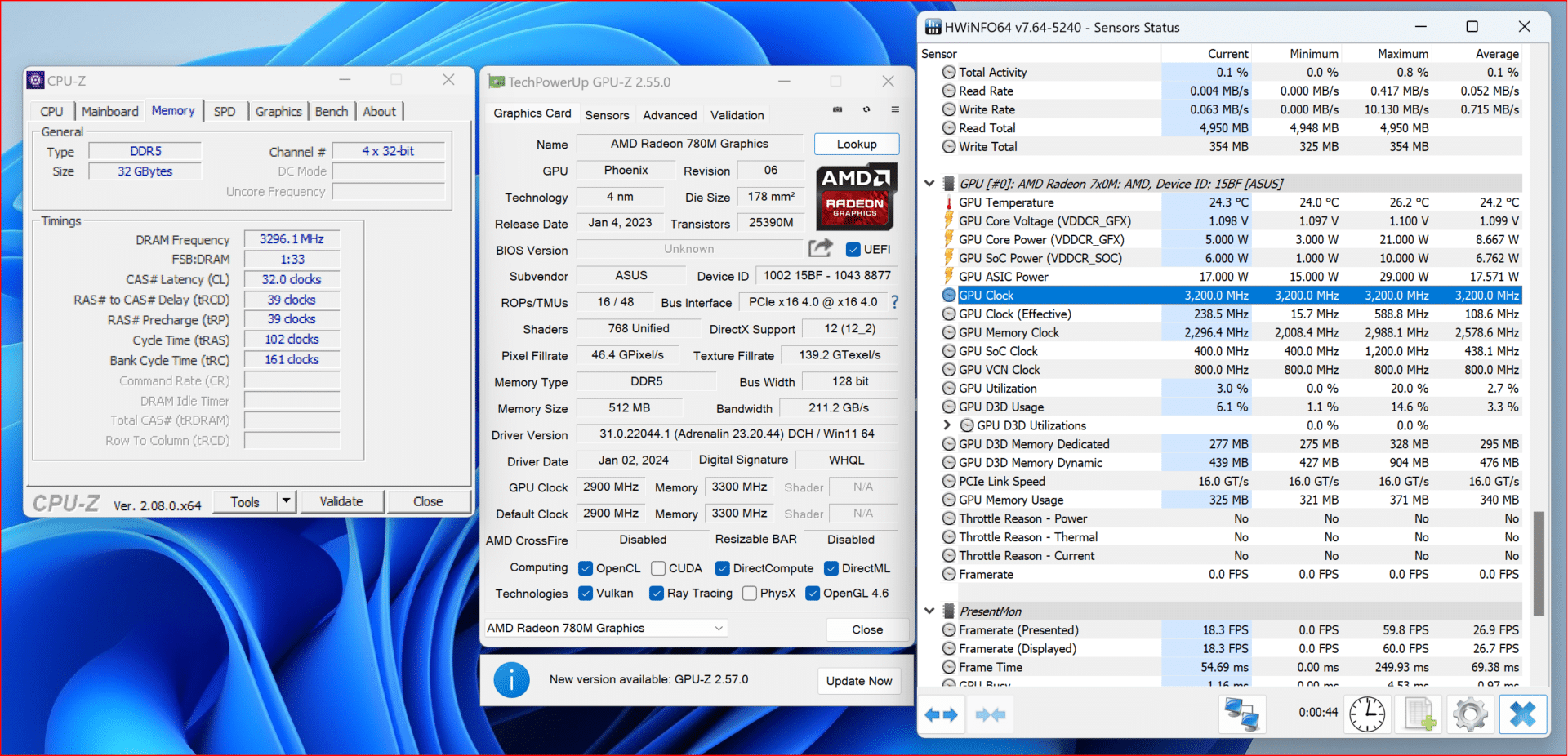1568x756 pixels.
Task: Click the HWiNFO clock reset timer icon
Action: click(x=1367, y=714)
